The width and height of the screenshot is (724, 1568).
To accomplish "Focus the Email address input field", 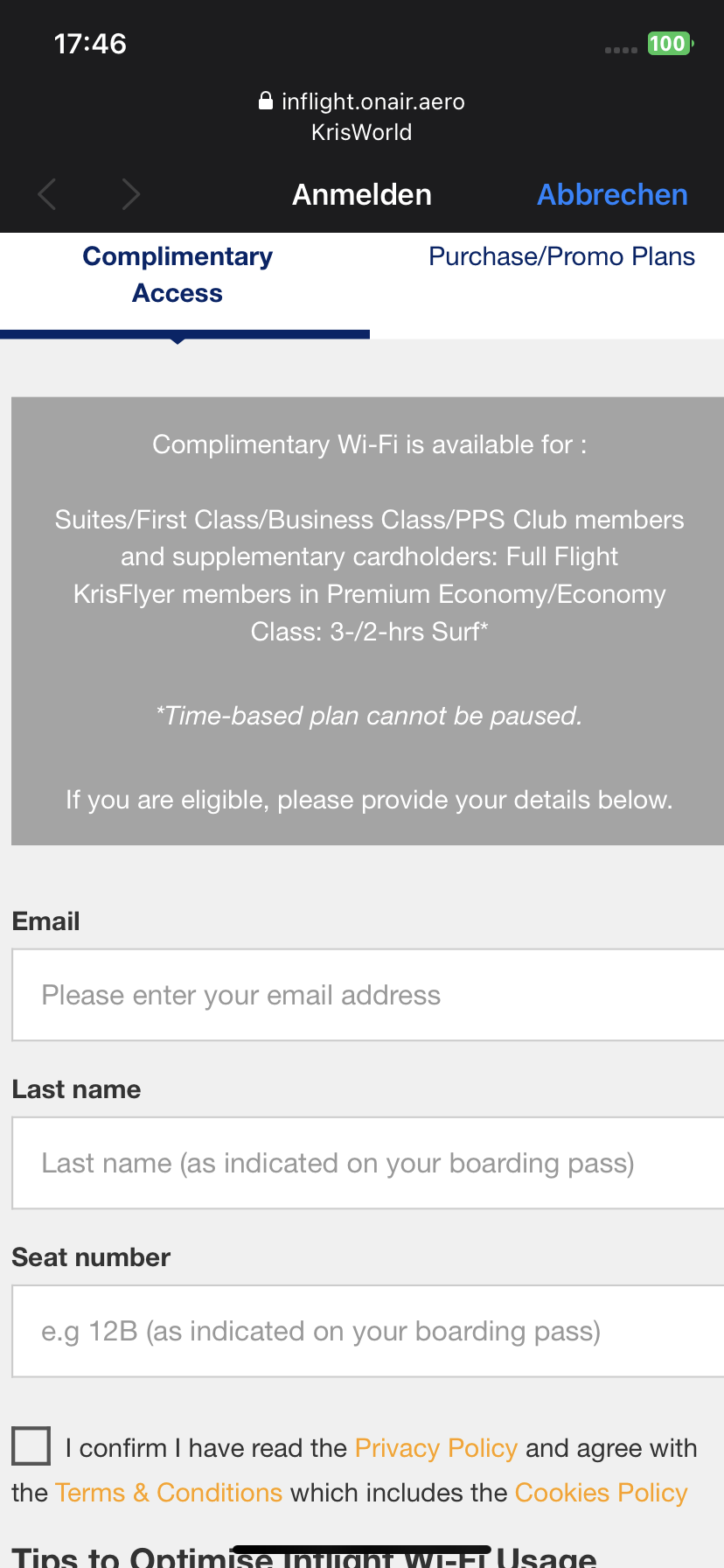I will coord(367,995).
